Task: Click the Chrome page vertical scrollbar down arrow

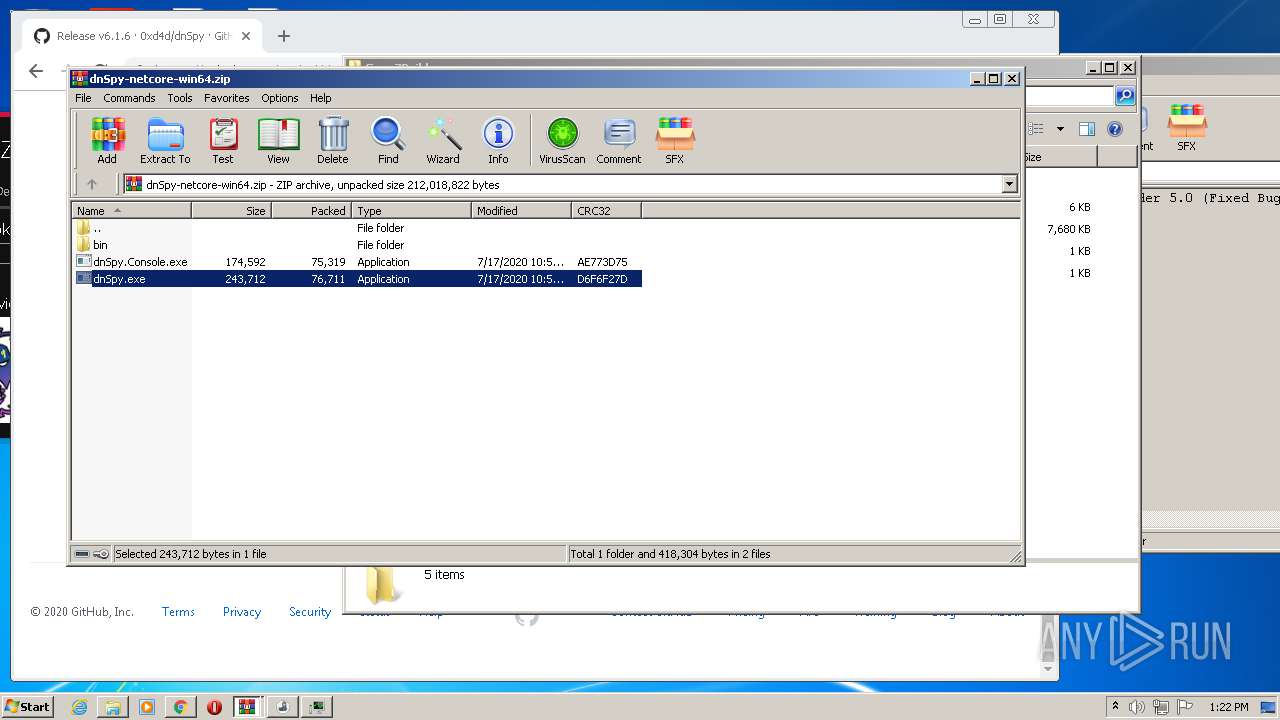Action: [x=1048, y=670]
